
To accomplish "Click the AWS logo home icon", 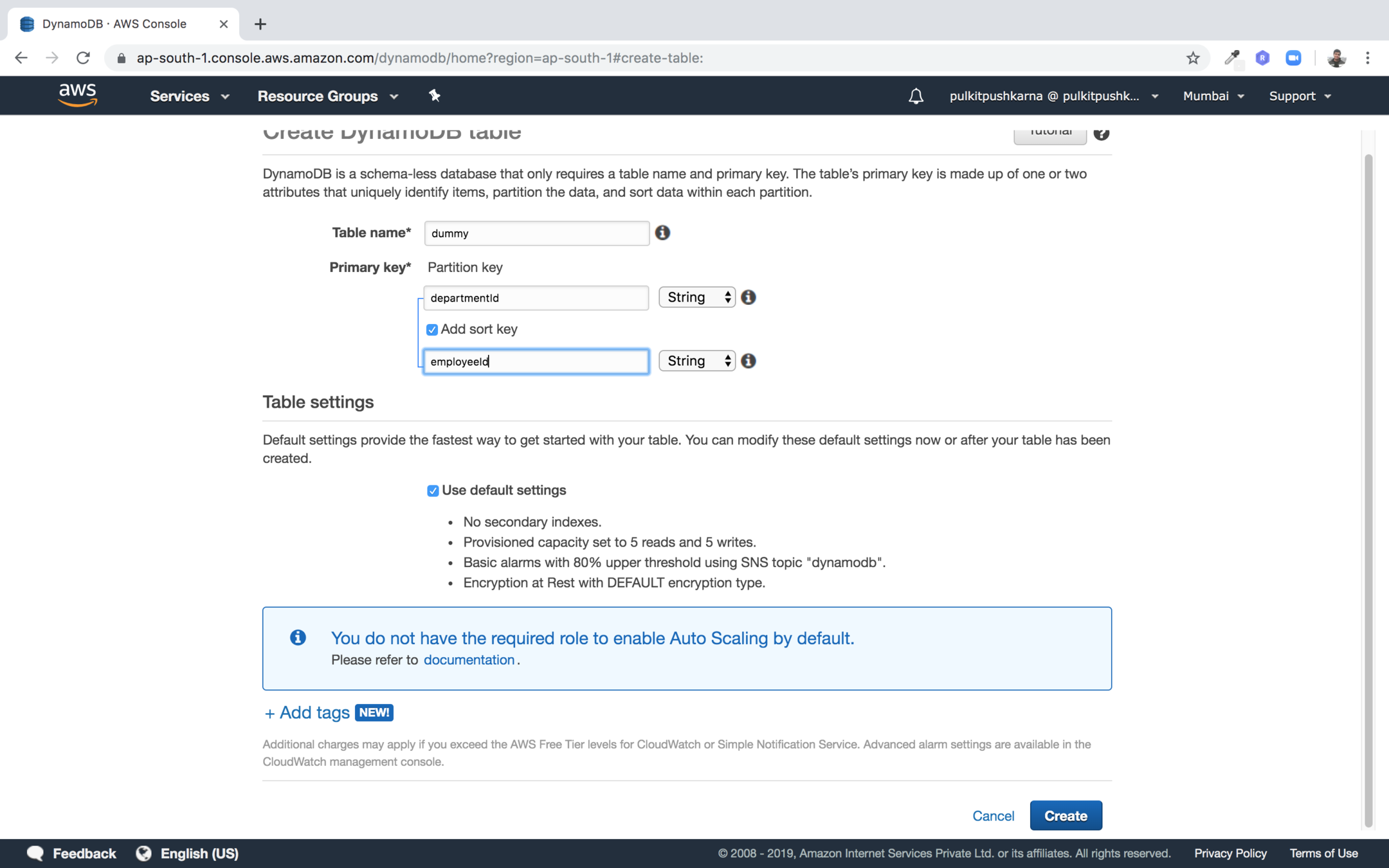I will (x=77, y=95).
